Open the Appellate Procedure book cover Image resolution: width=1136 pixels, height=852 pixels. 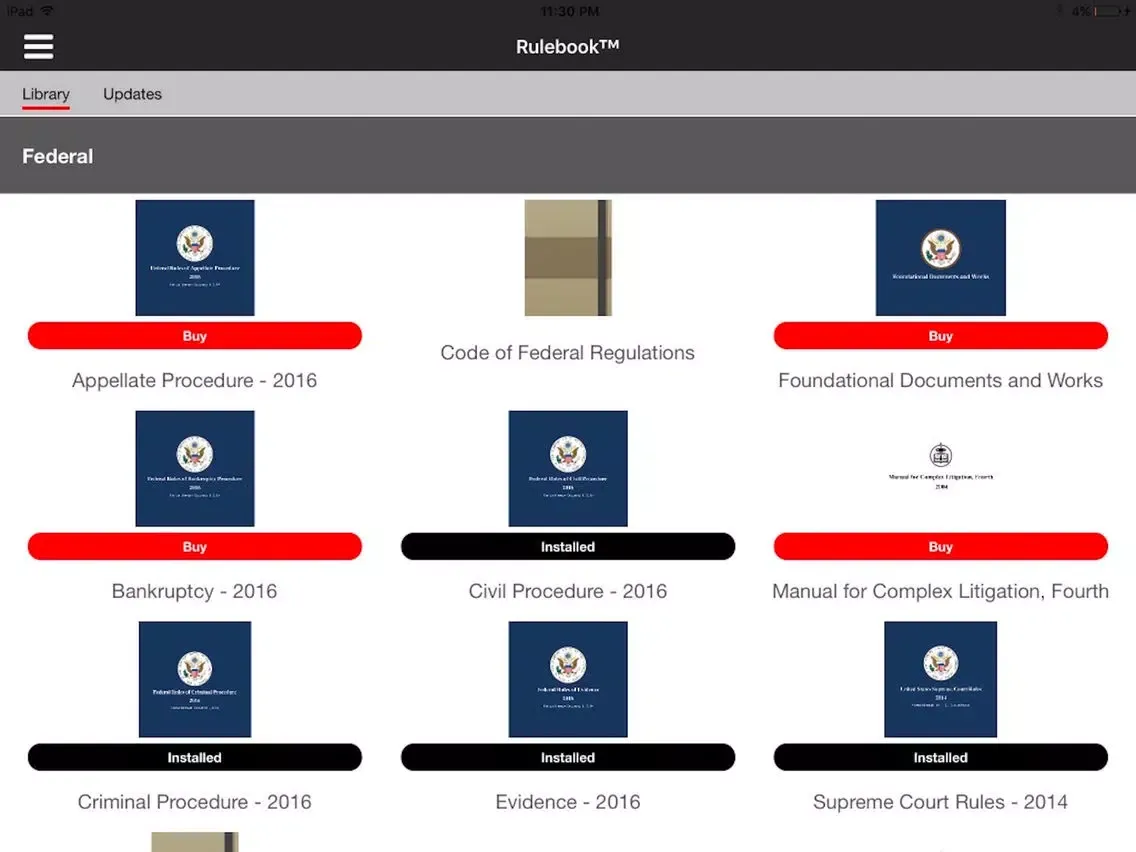[x=195, y=258]
